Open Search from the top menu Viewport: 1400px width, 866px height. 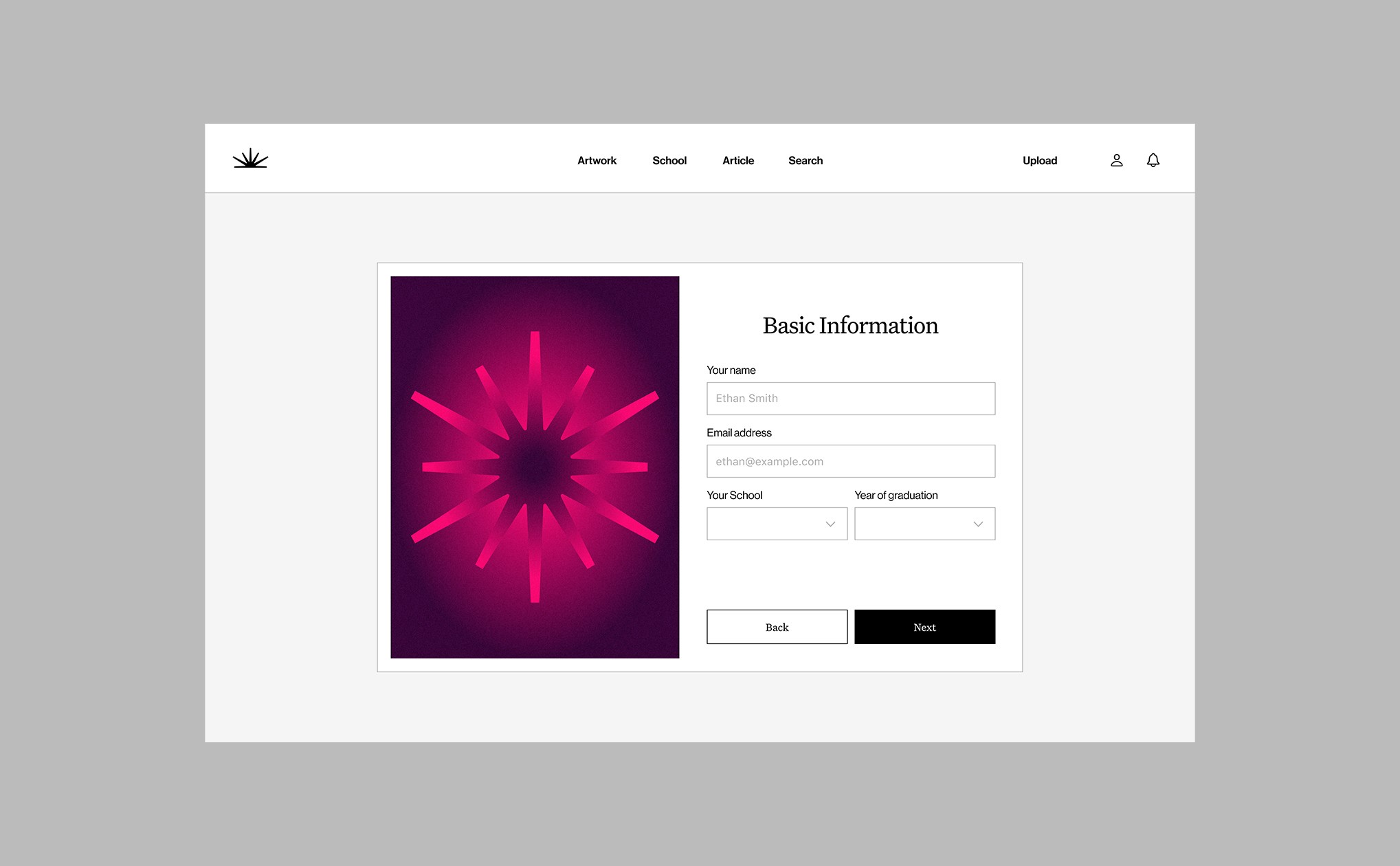[x=805, y=160]
